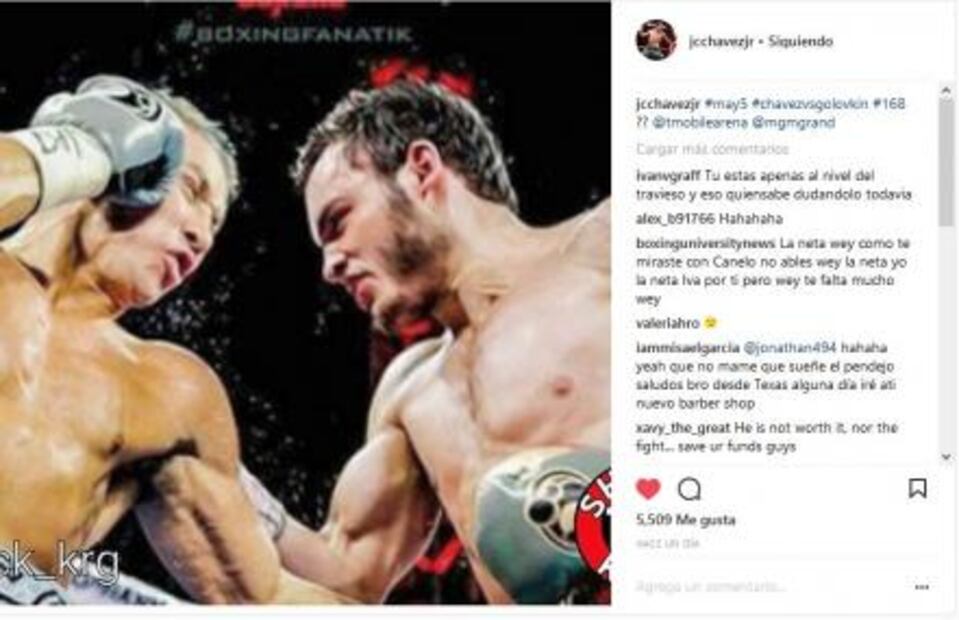Toggle the Siguiendo following button
Image resolution: width=959 pixels, height=620 pixels.
[x=800, y=42]
